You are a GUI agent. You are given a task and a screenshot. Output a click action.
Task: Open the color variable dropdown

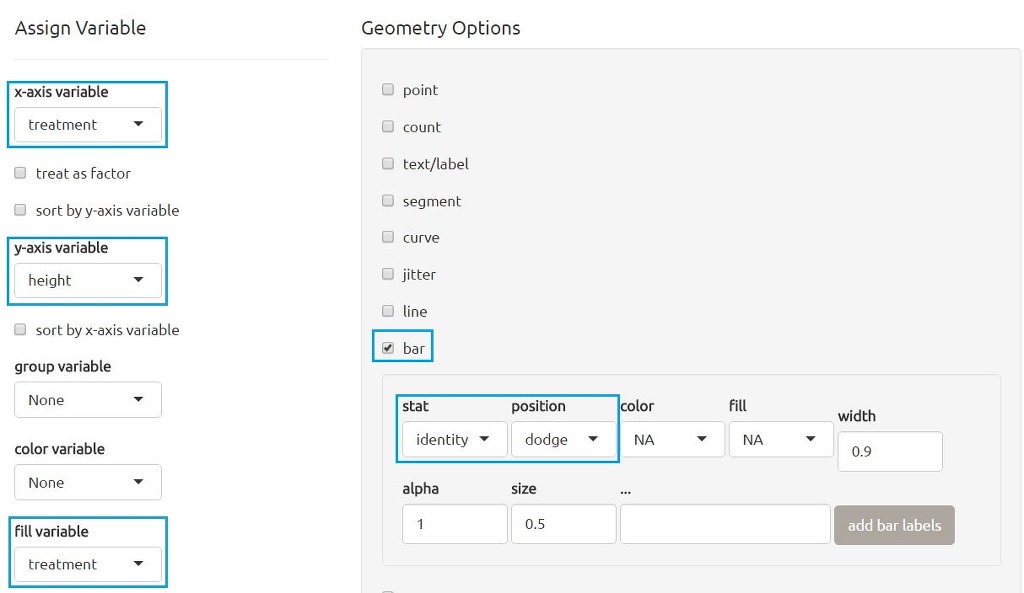[x=87, y=482]
